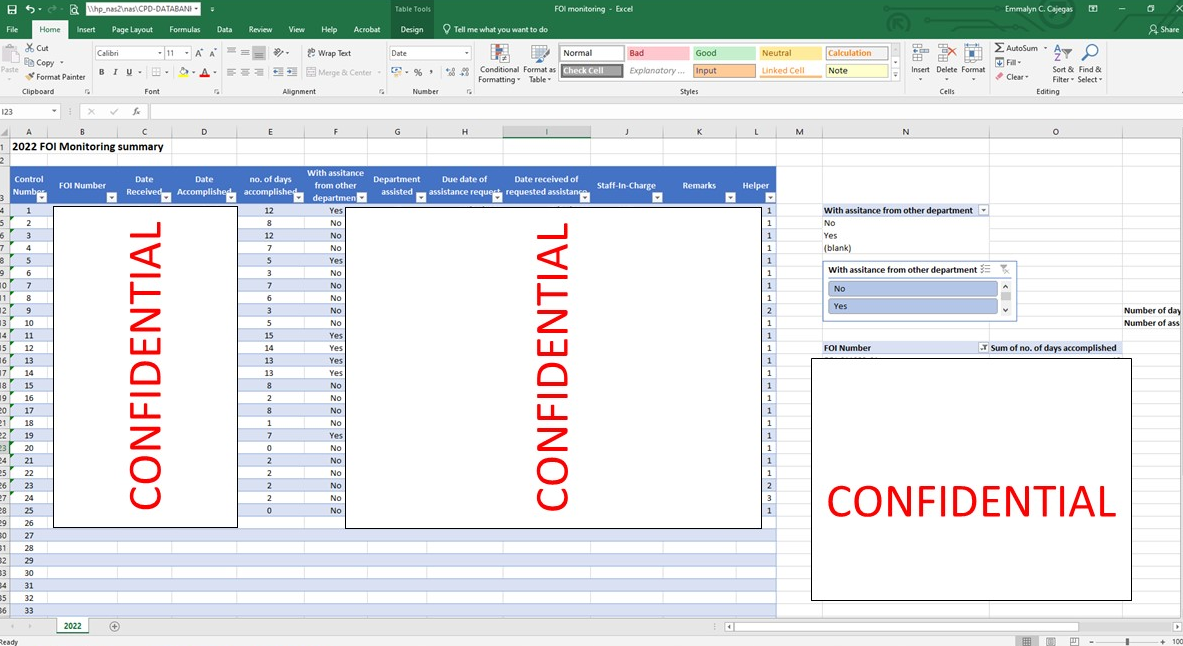Open Conditional Formatting menu
The height and width of the screenshot is (646, 1183).
[x=499, y=63]
